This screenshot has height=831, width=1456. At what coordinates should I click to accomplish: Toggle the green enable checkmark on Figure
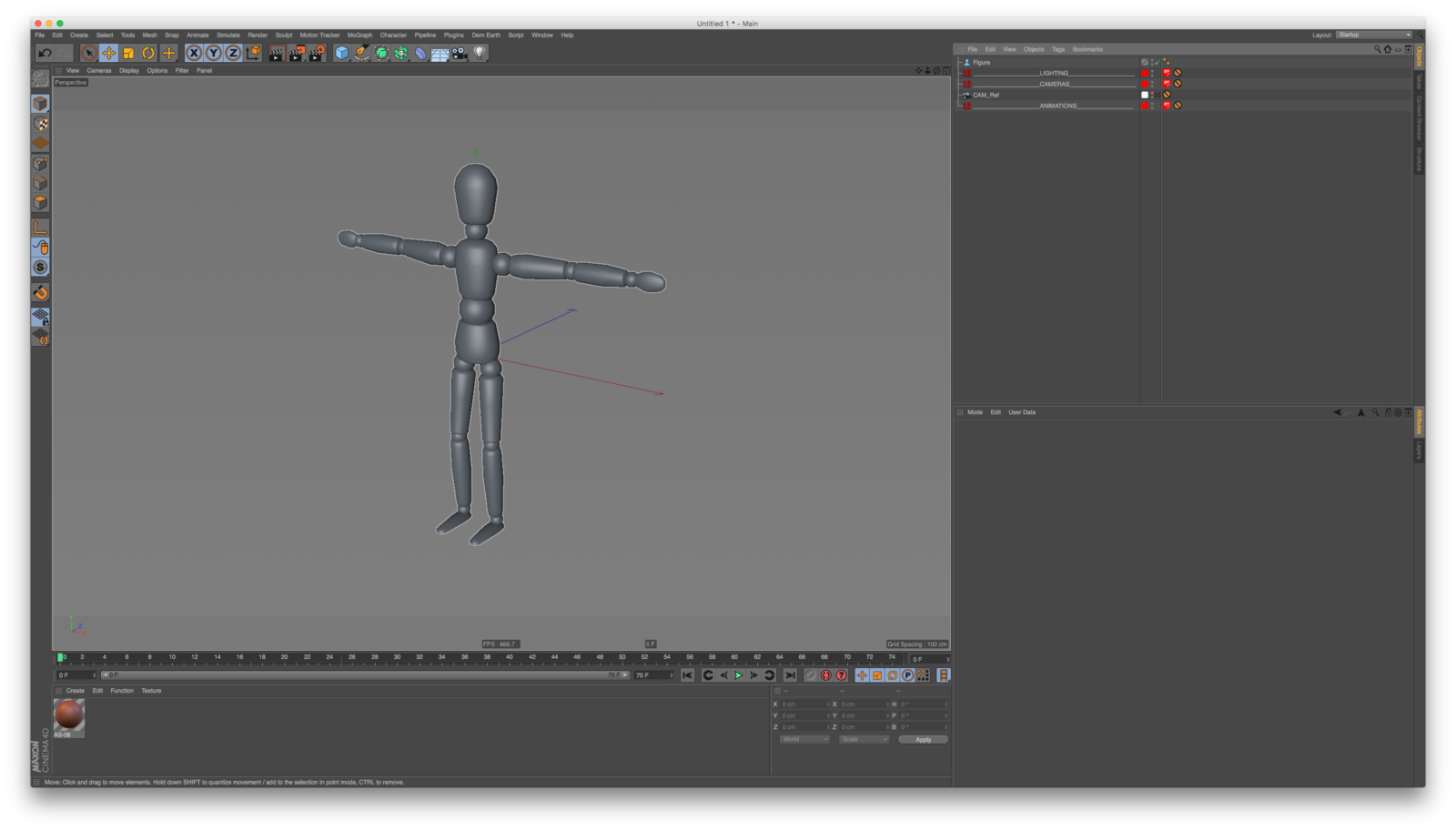coord(1157,62)
